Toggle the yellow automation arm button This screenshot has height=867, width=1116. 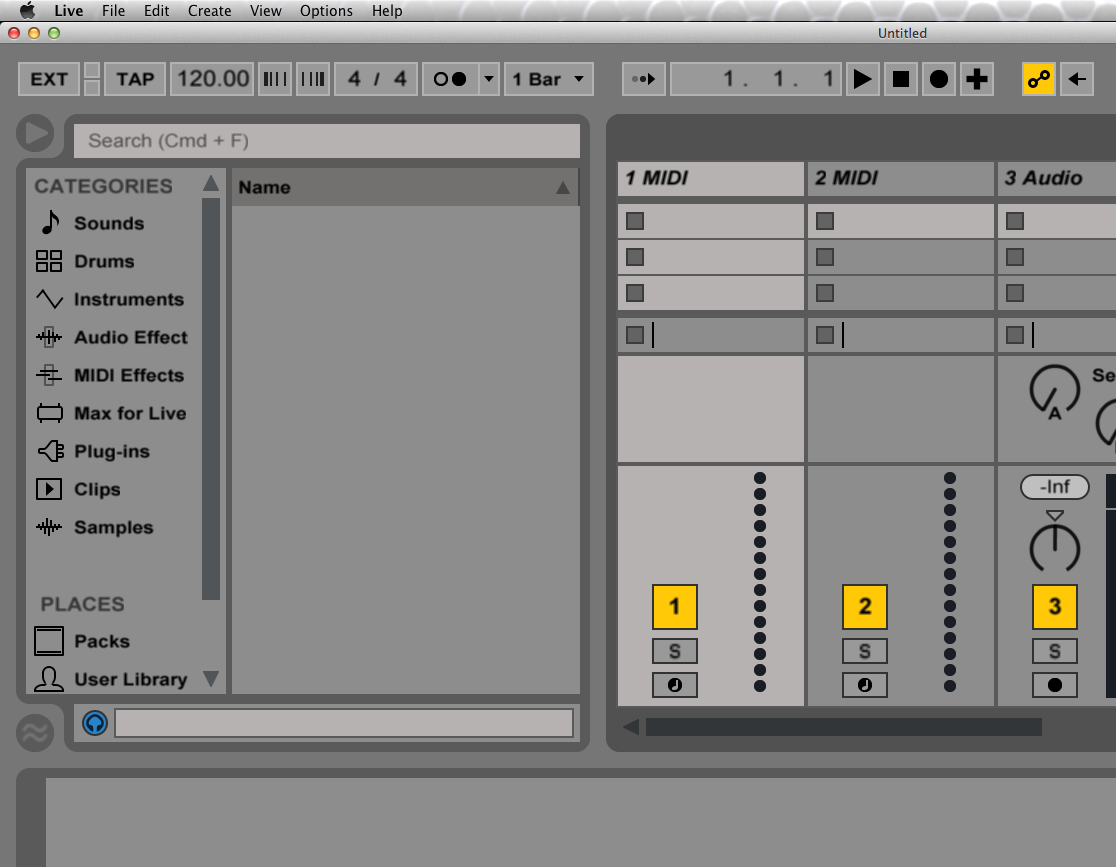pos(1038,79)
